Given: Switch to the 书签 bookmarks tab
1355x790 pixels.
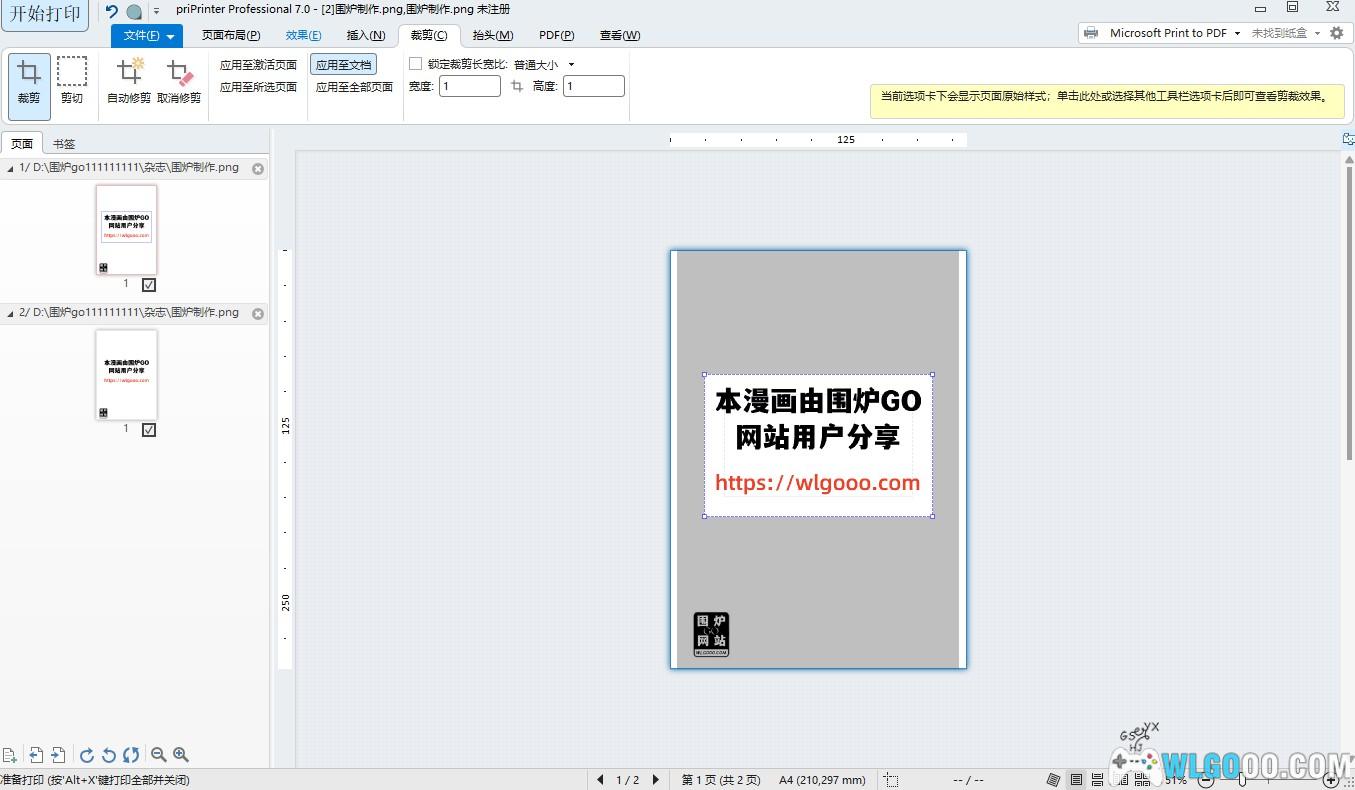Looking at the screenshot, I should tap(64, 144).
